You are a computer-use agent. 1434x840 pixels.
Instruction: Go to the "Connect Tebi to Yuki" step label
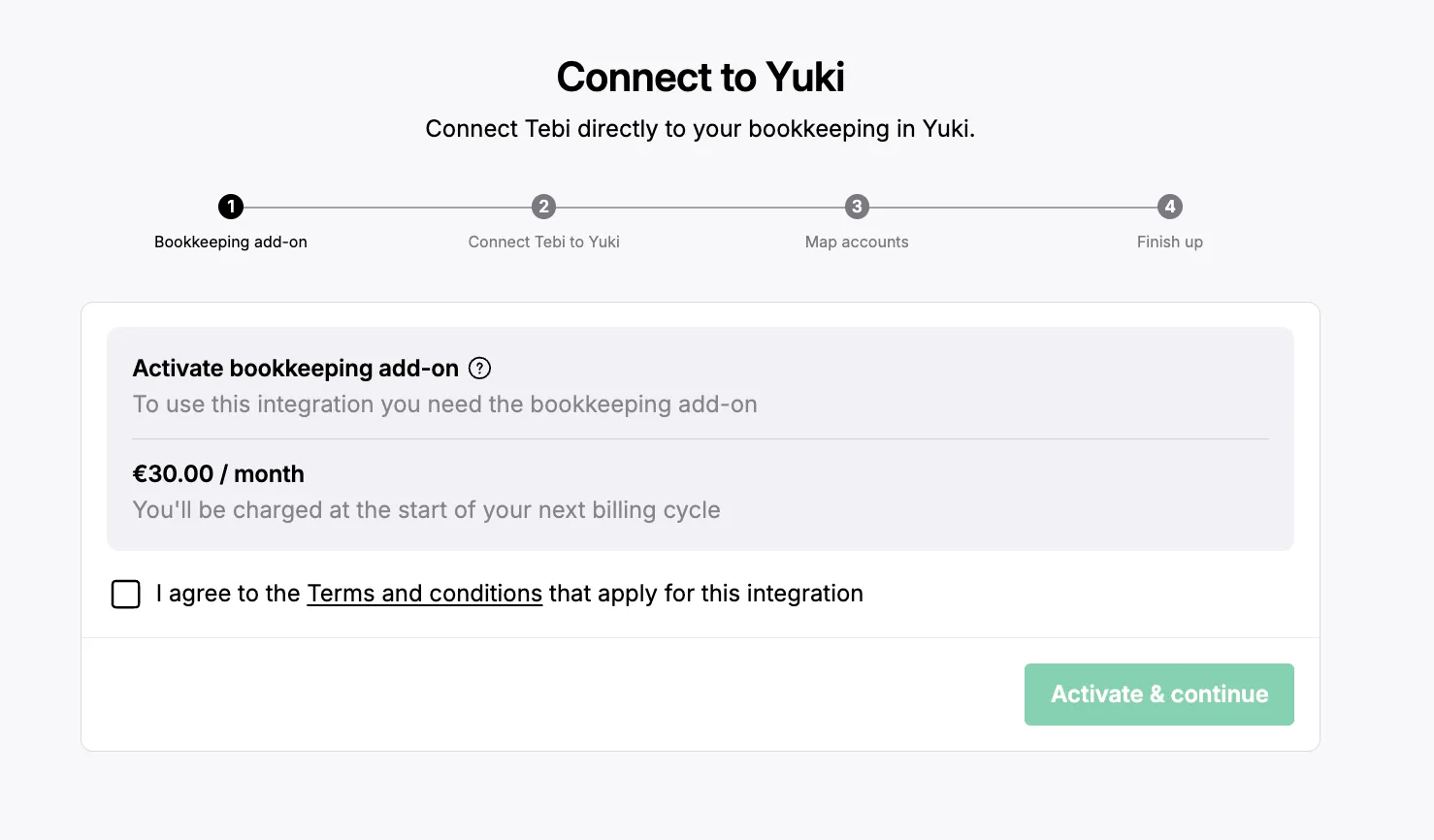(543, 242)
